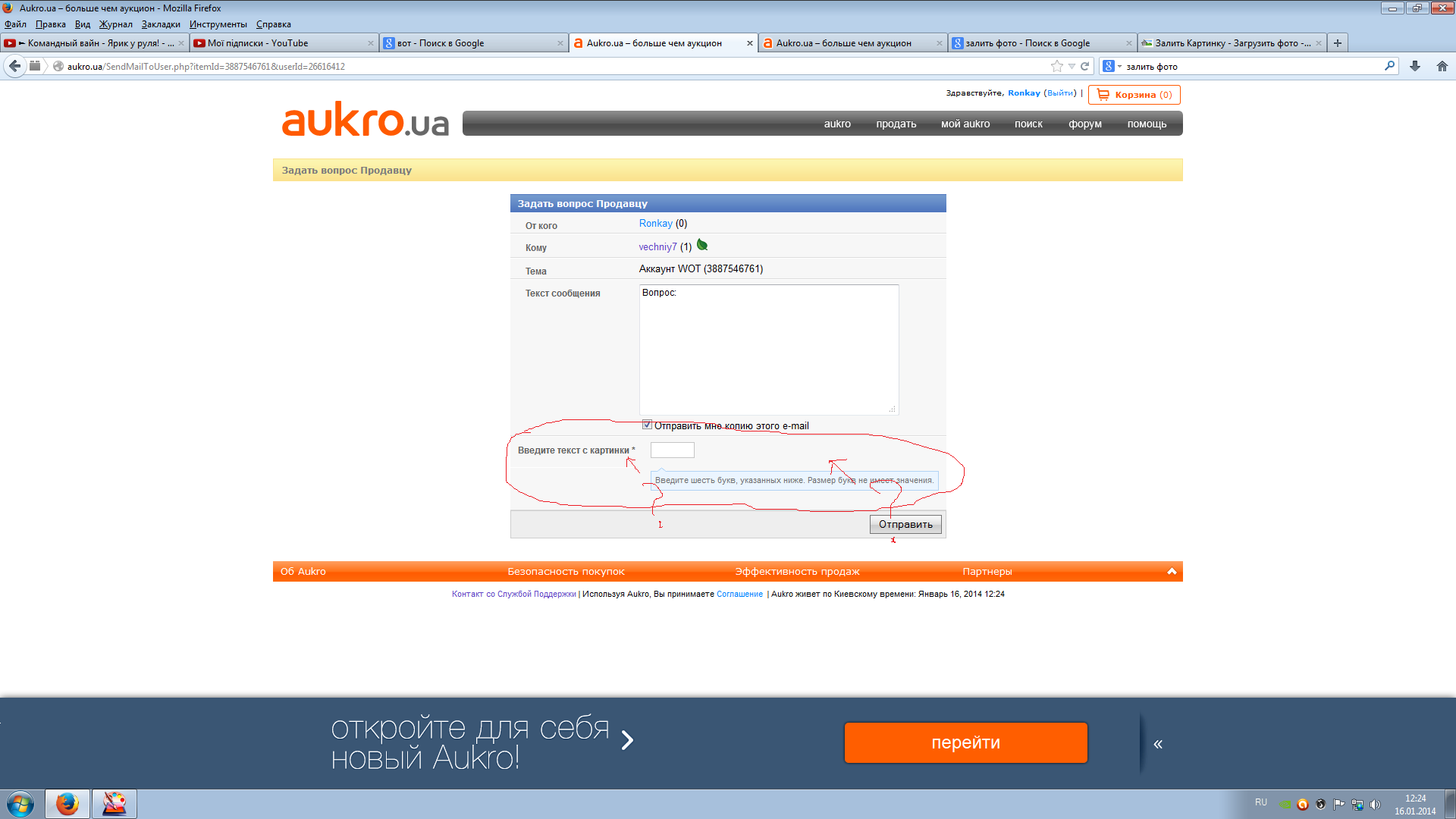Click Эффективность продаж footer section
1456x819 pixels.
pos(797,572)
